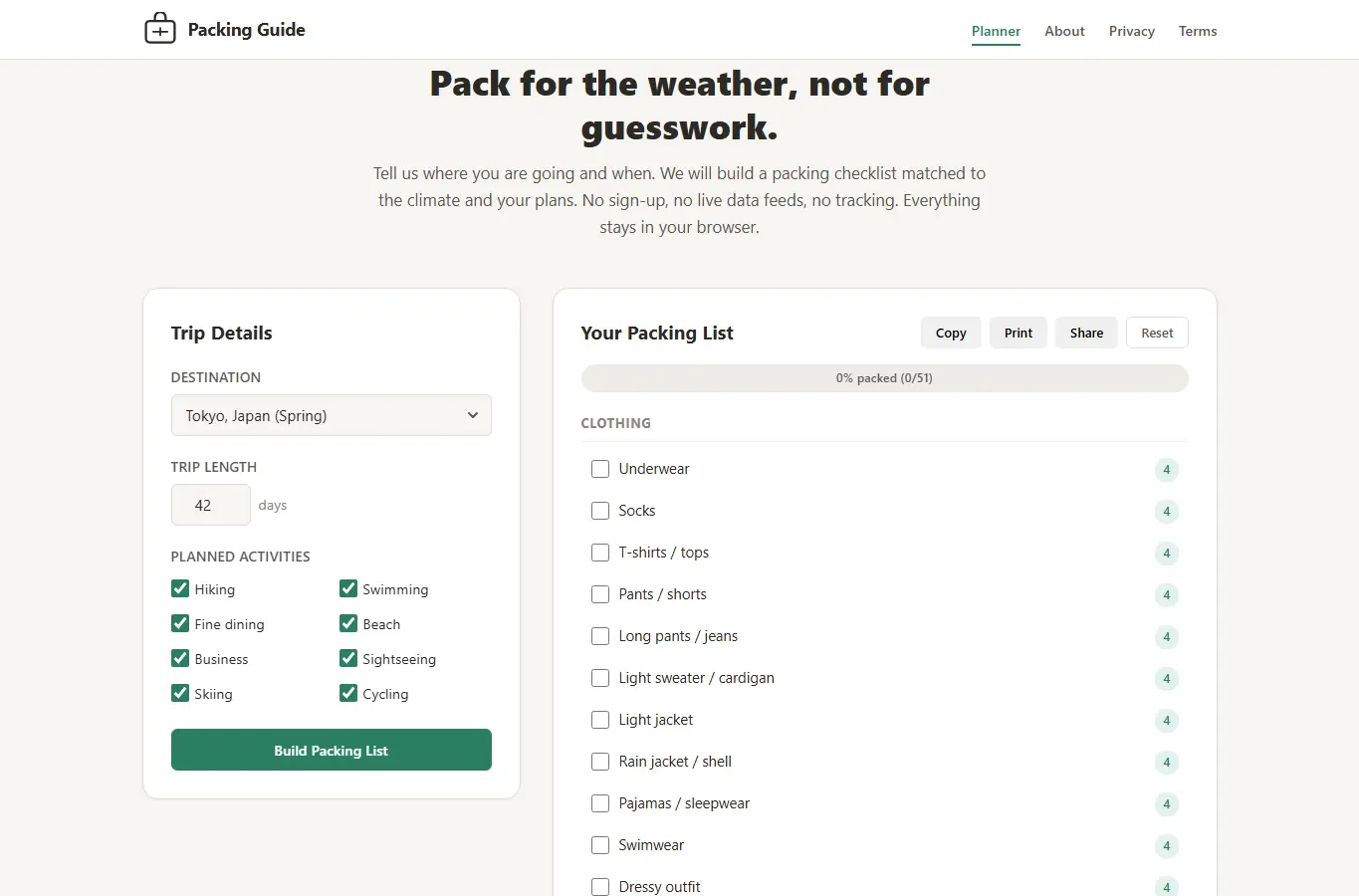Check the Rain jacket / shell item
The width and height of the screenshot is (1359, 896).
[x=600, y=762]
